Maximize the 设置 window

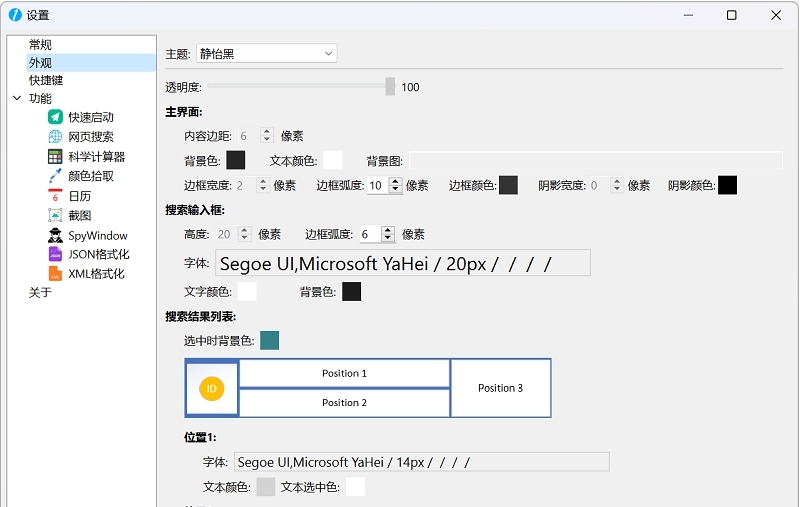click(x=732, y=15)
